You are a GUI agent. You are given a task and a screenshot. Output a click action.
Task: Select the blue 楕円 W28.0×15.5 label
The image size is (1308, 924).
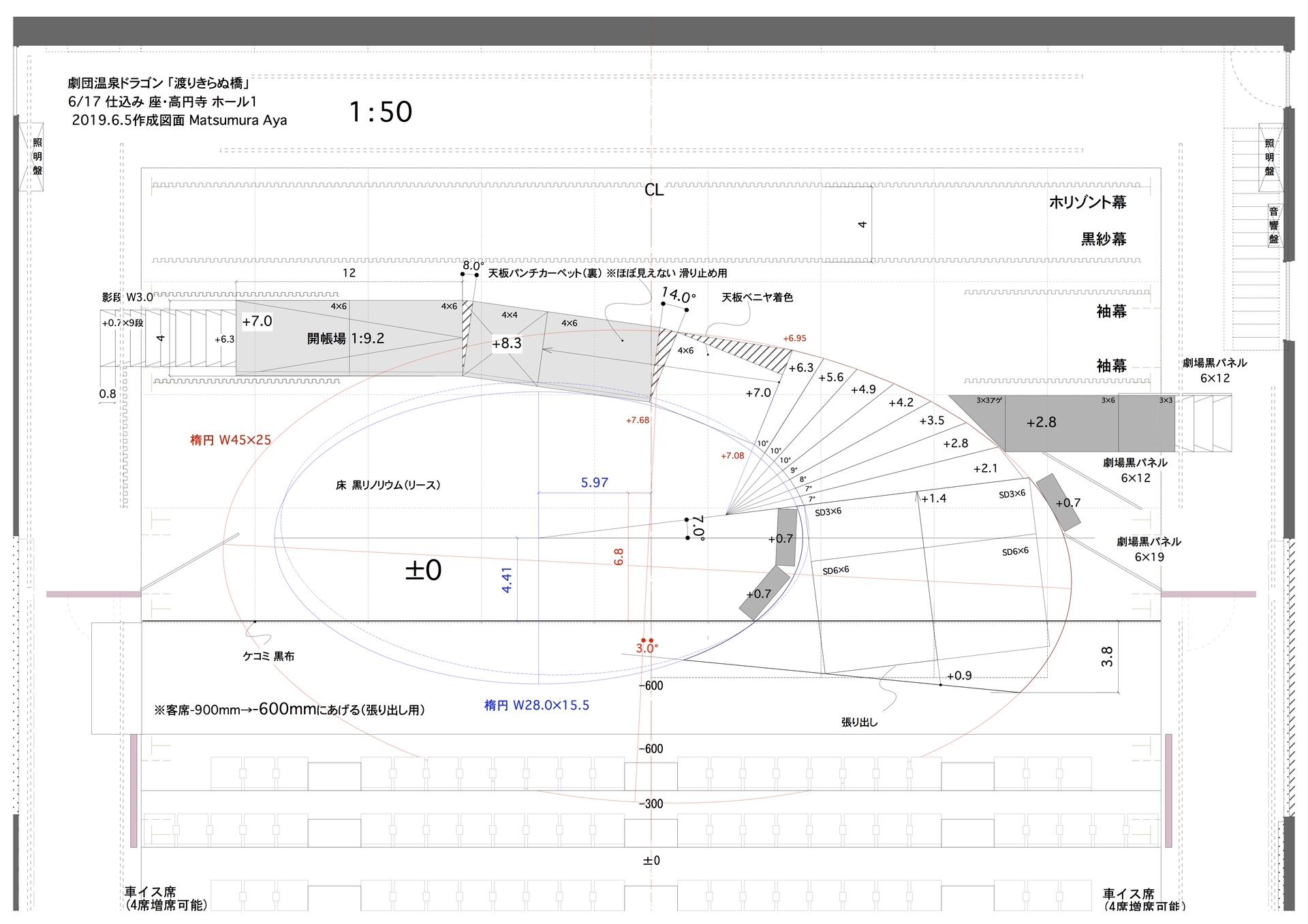537,705
